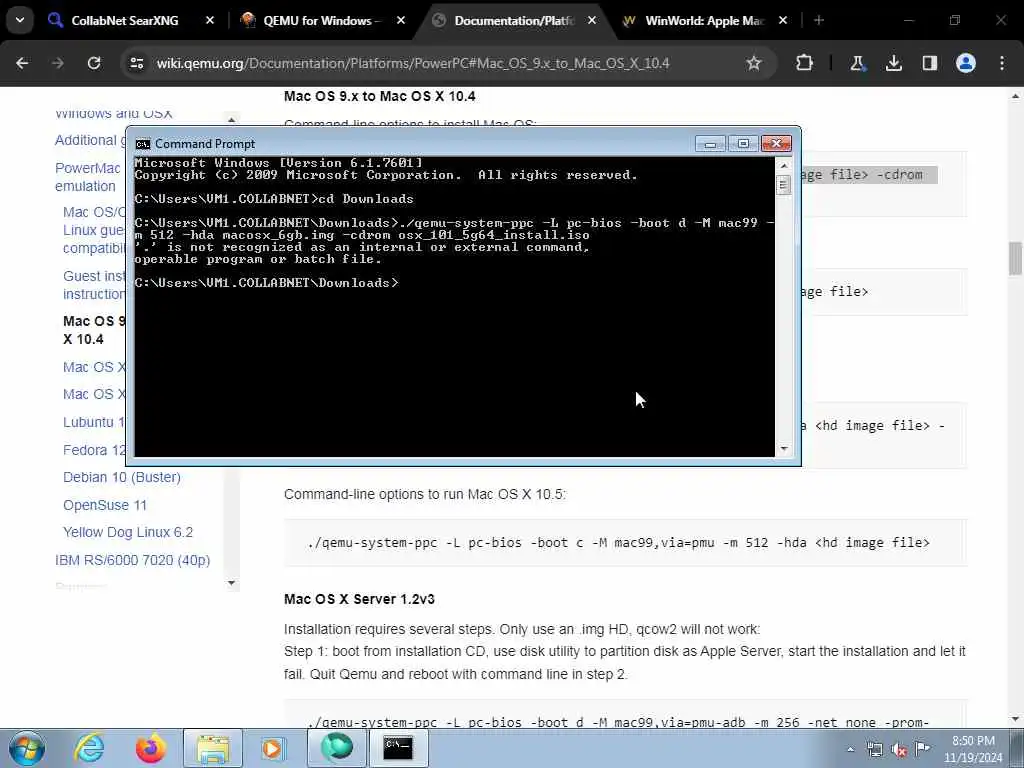The width and height of the screenshot is (1024, 768).
Task: Select the Command Prompt taskbar button
Action: click(398, 748)
